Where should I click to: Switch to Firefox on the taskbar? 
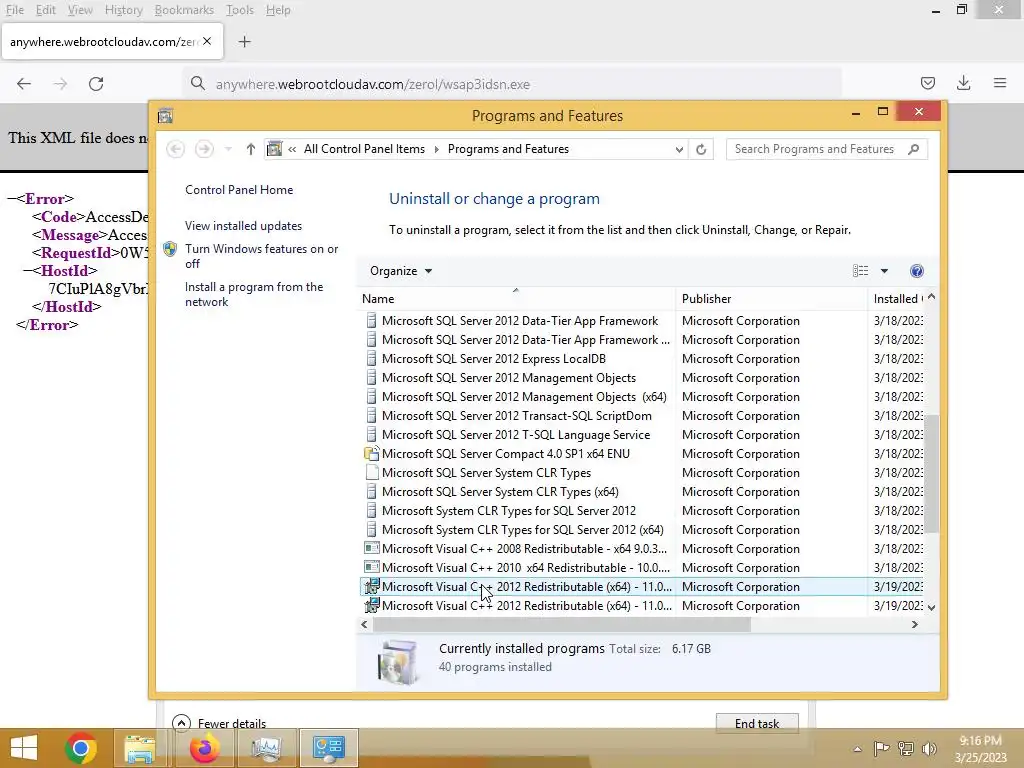coord(205,748)
